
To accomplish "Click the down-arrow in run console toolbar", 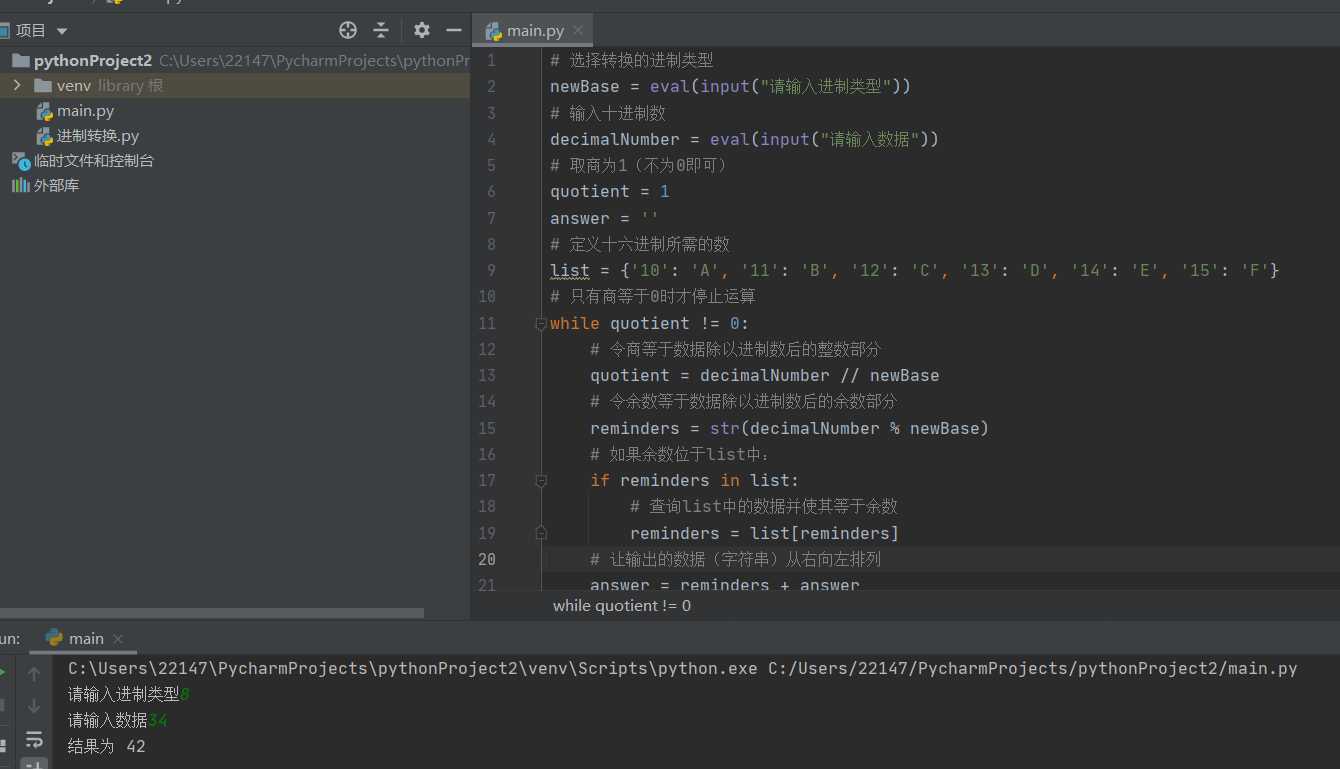I will [34, 706].
